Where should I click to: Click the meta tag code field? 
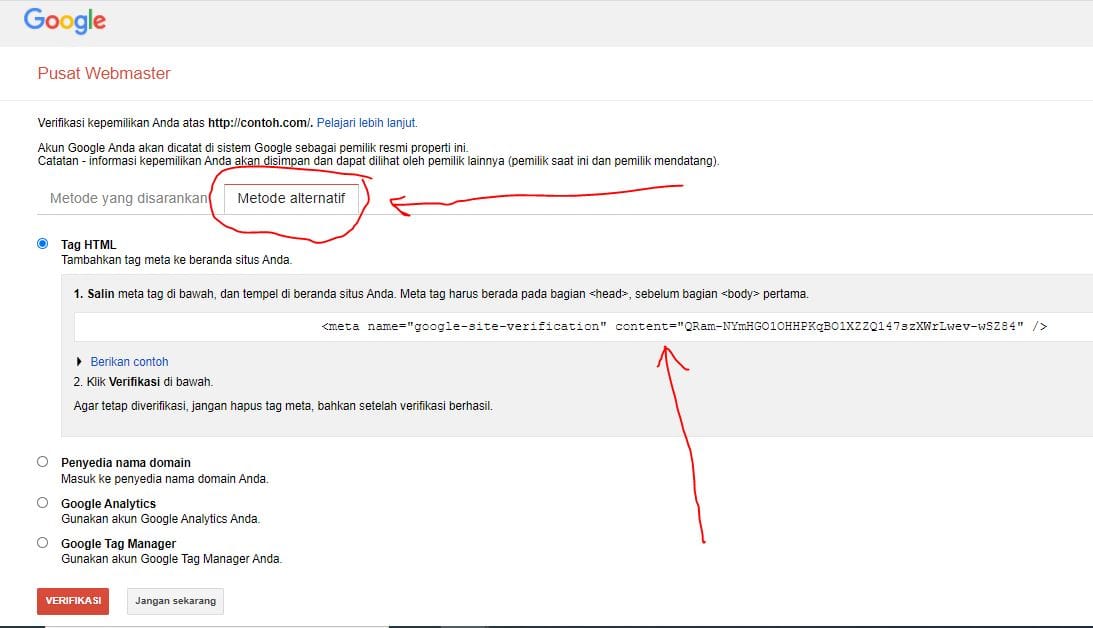pyautogui.click(x=583, y=326)
